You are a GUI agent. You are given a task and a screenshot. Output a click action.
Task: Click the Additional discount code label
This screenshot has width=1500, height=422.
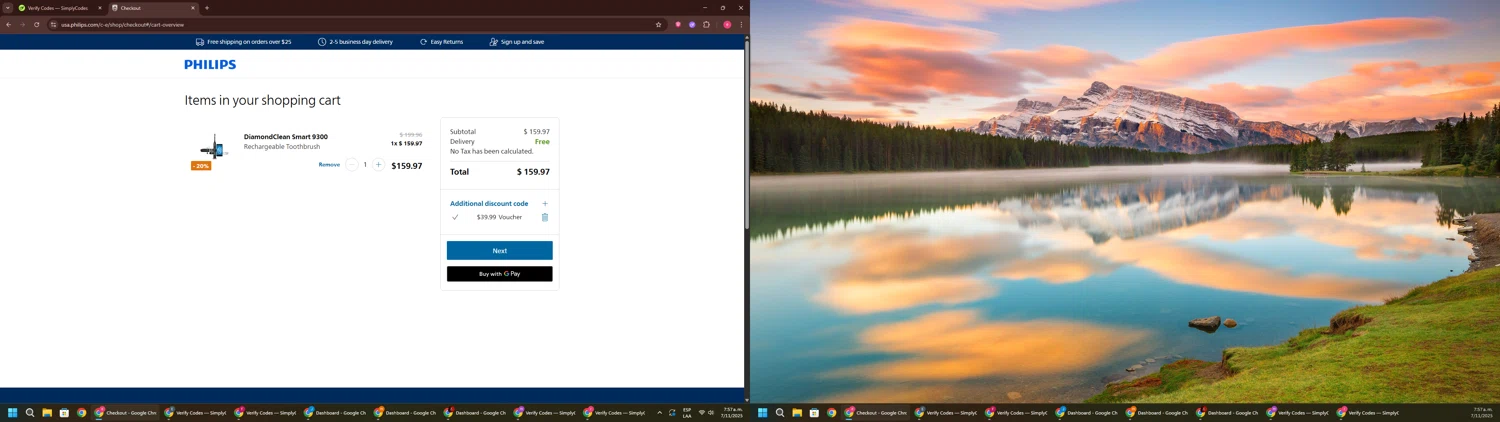[489, 203]
